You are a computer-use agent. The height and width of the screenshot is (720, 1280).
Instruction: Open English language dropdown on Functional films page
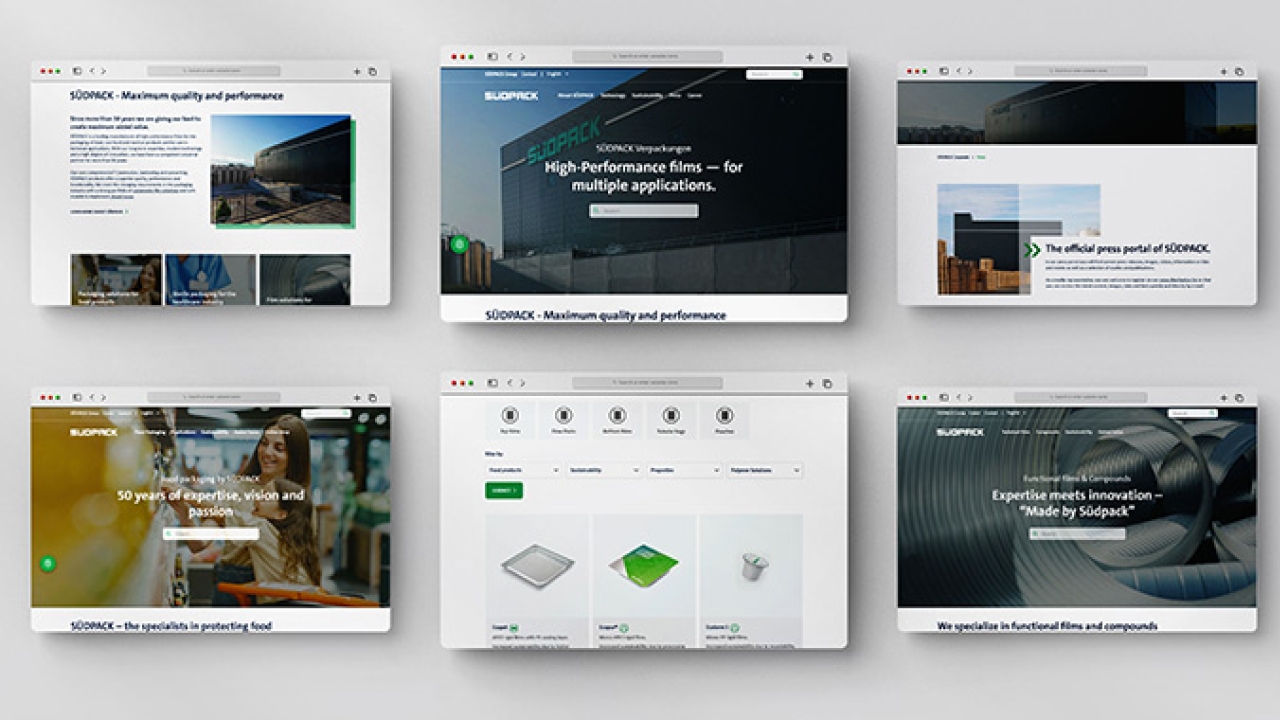click(x=1014, y=412)
